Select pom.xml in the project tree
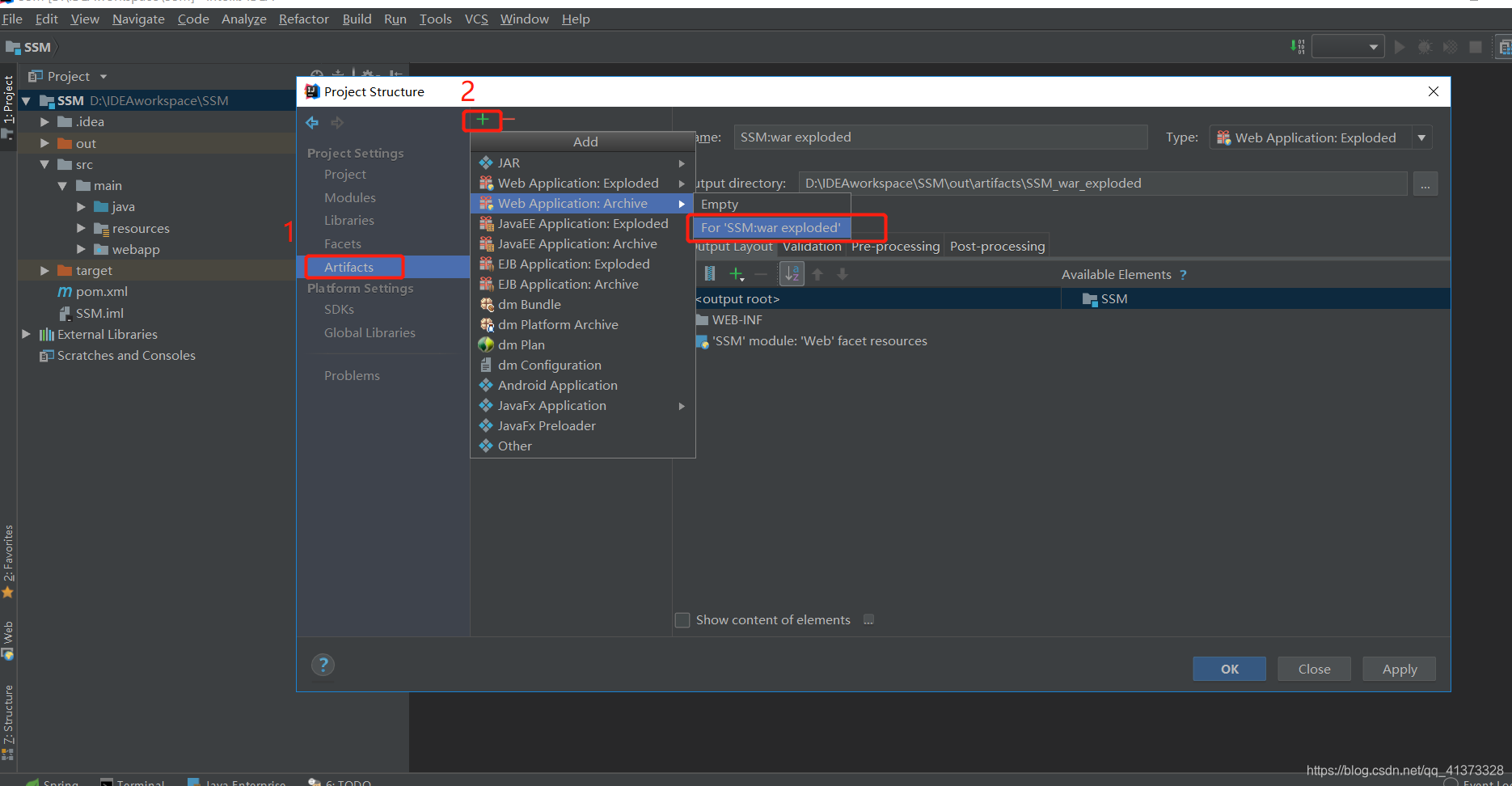Screen dimensions: 1512x786 click(101, 291)
